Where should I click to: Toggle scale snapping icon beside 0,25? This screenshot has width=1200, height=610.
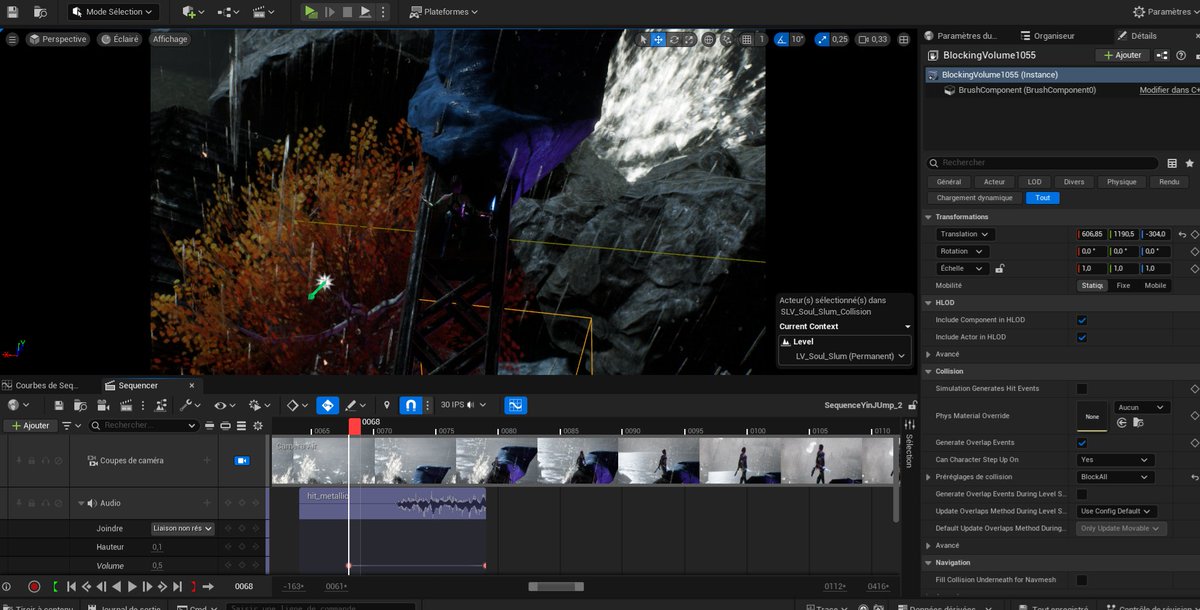tap(822, 39)
